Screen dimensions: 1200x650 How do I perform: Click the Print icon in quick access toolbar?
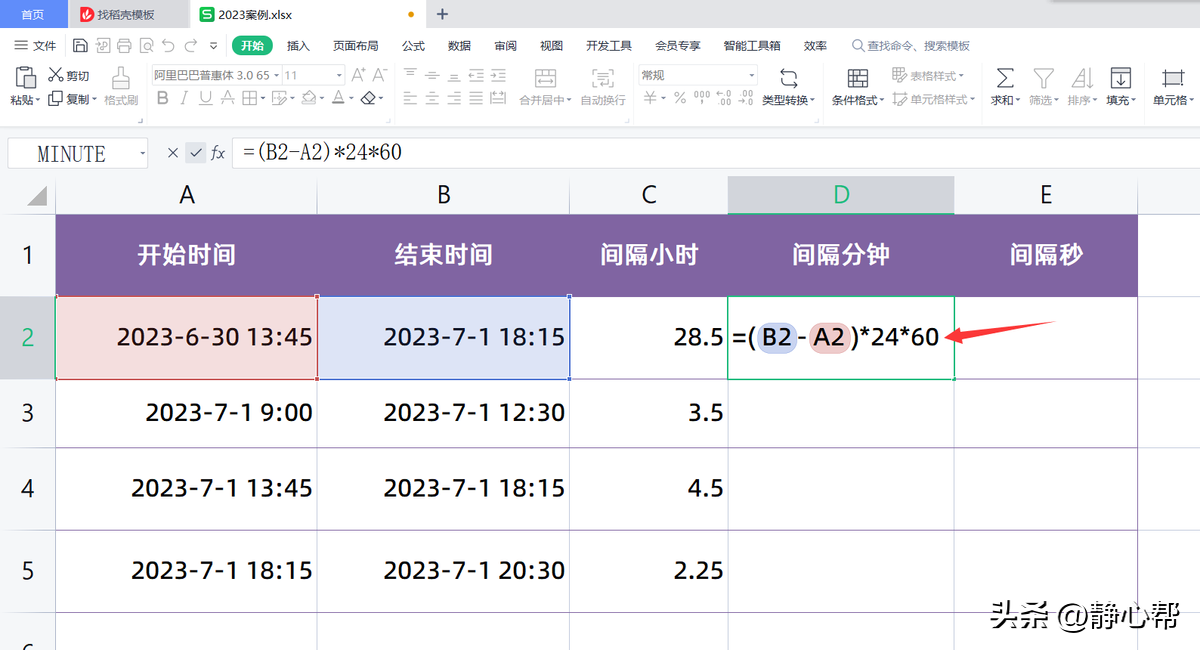coord(124,46)
